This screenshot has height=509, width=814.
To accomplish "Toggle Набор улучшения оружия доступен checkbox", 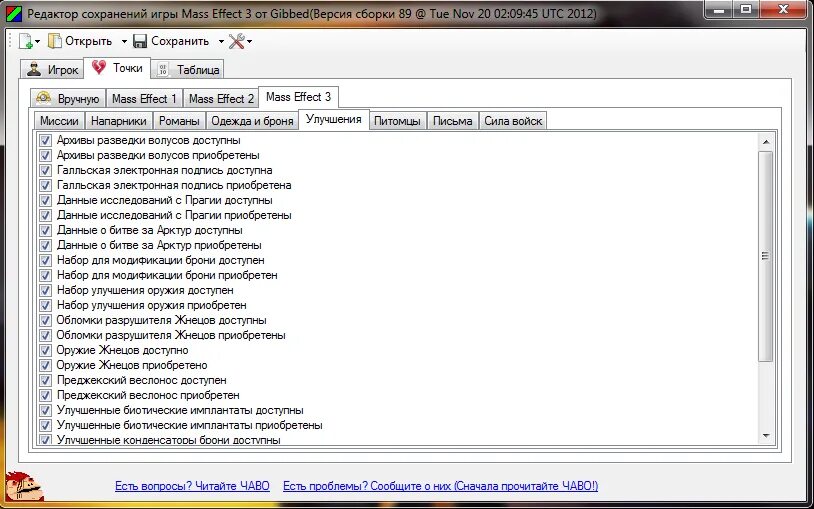I will tap(46, 290).
